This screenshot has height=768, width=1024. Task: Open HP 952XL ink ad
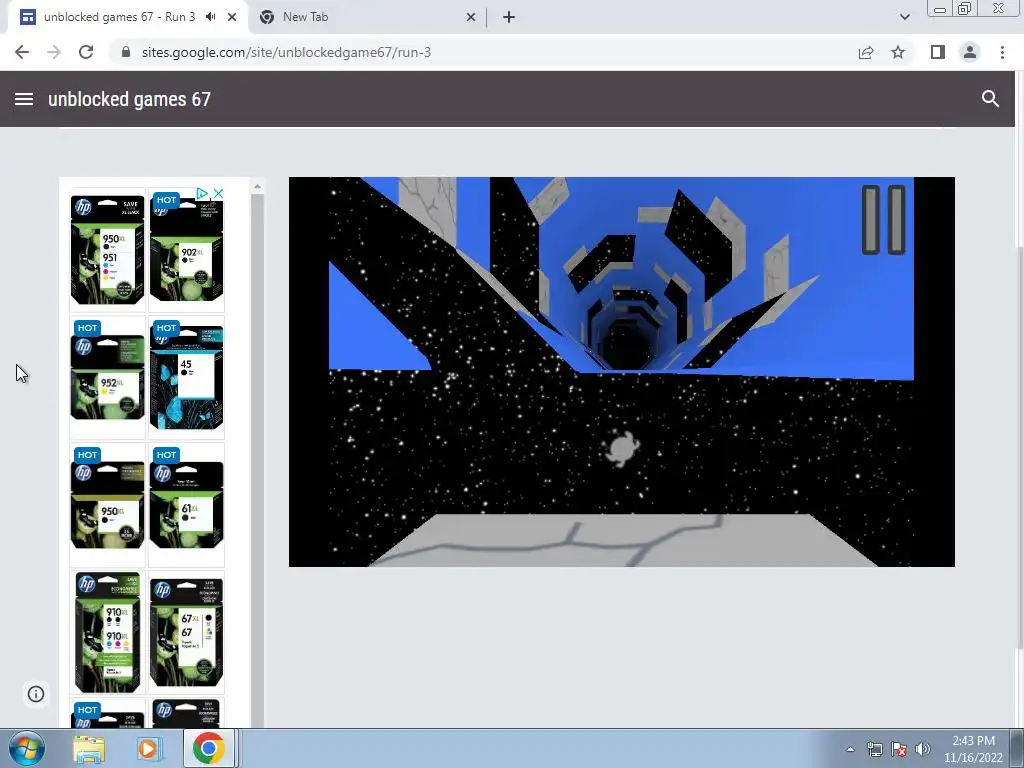[x=108, y=376]
